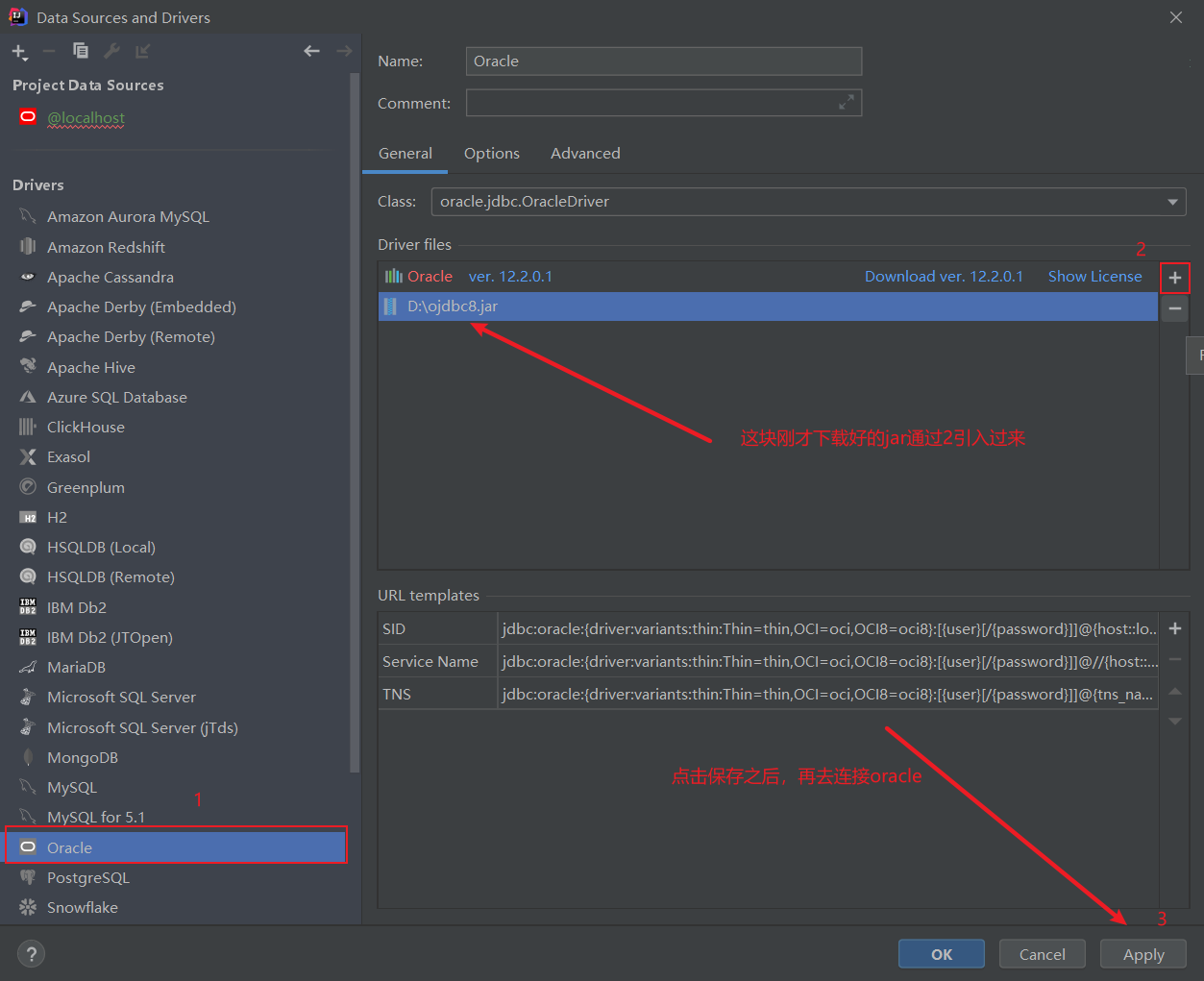This screenshot has height=981, width=1204.
Task: Click the Apply button
Action: 1143,953
